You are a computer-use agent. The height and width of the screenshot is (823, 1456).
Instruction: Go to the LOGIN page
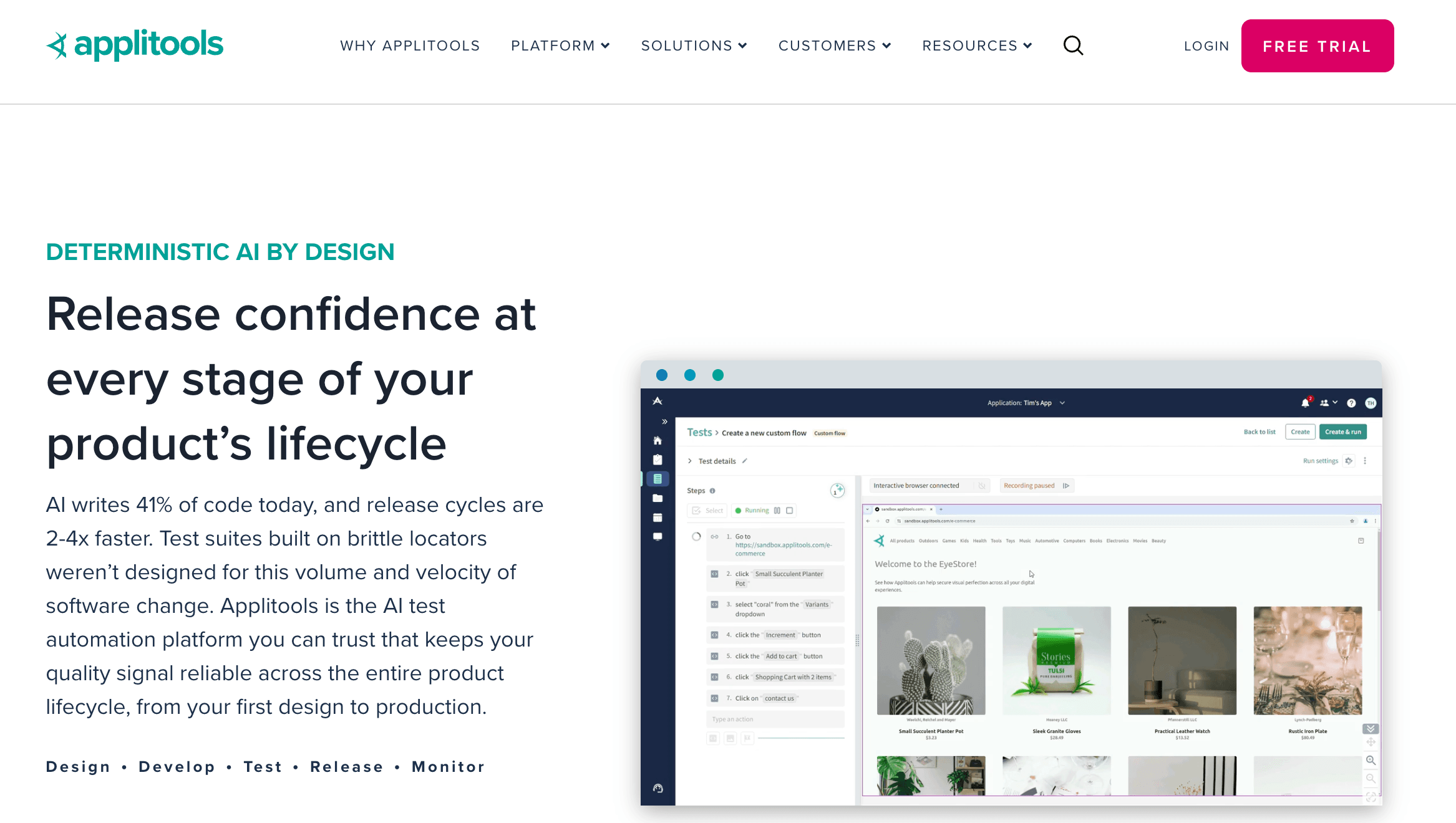pos(1206,46)
